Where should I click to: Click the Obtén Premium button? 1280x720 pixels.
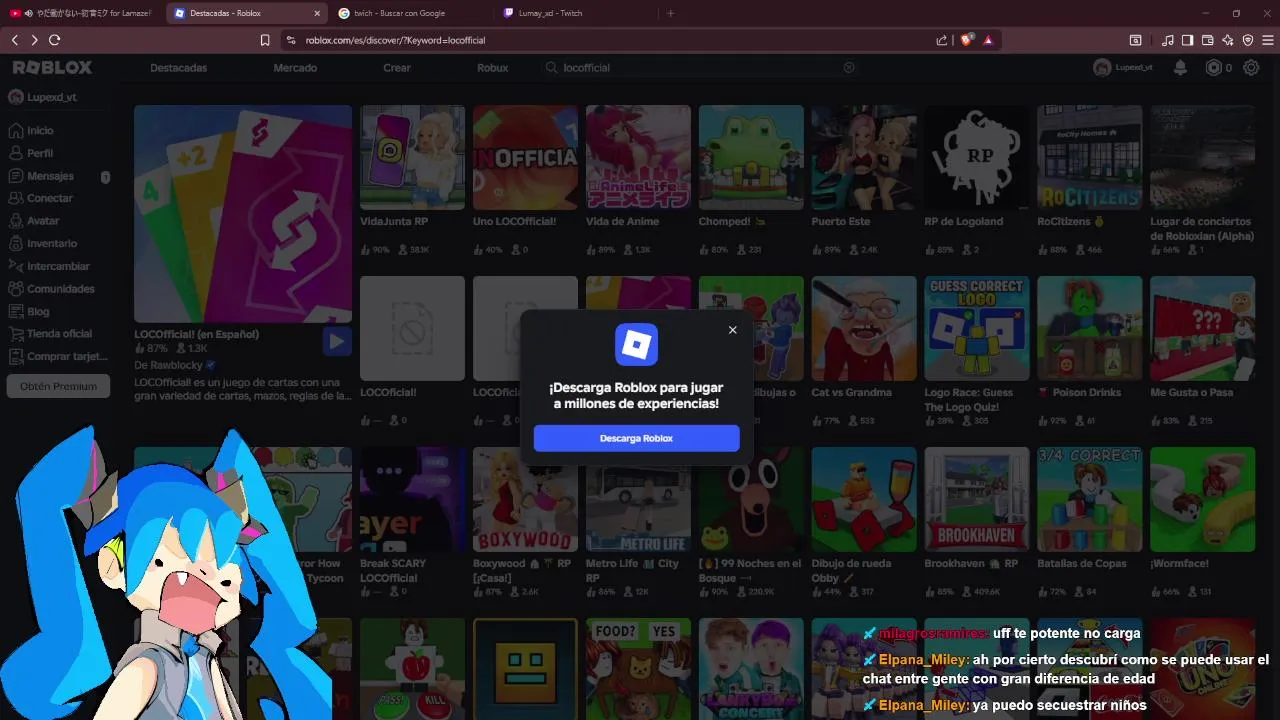pos(58,386)
